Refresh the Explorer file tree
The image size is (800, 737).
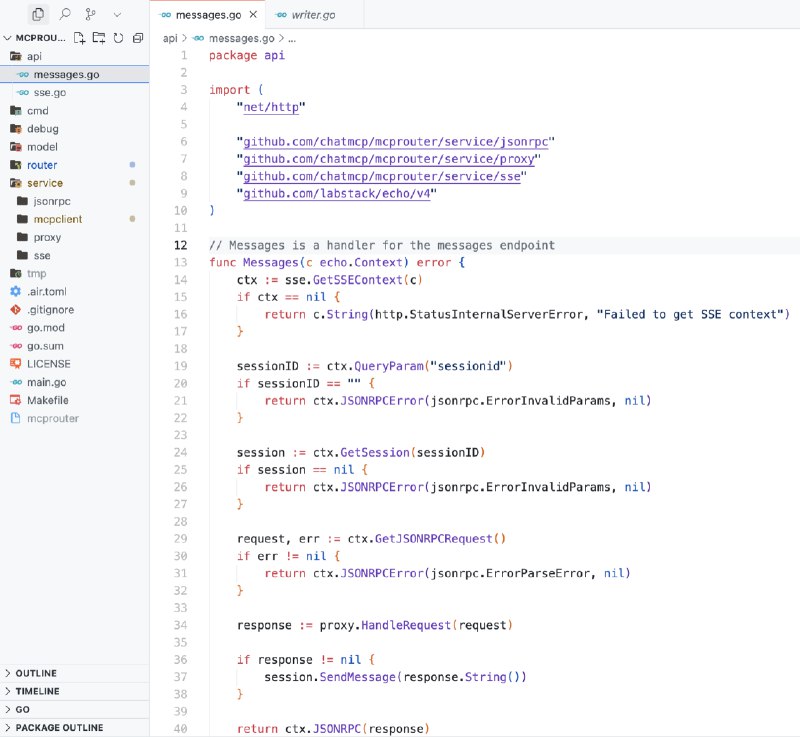[118, 38]
